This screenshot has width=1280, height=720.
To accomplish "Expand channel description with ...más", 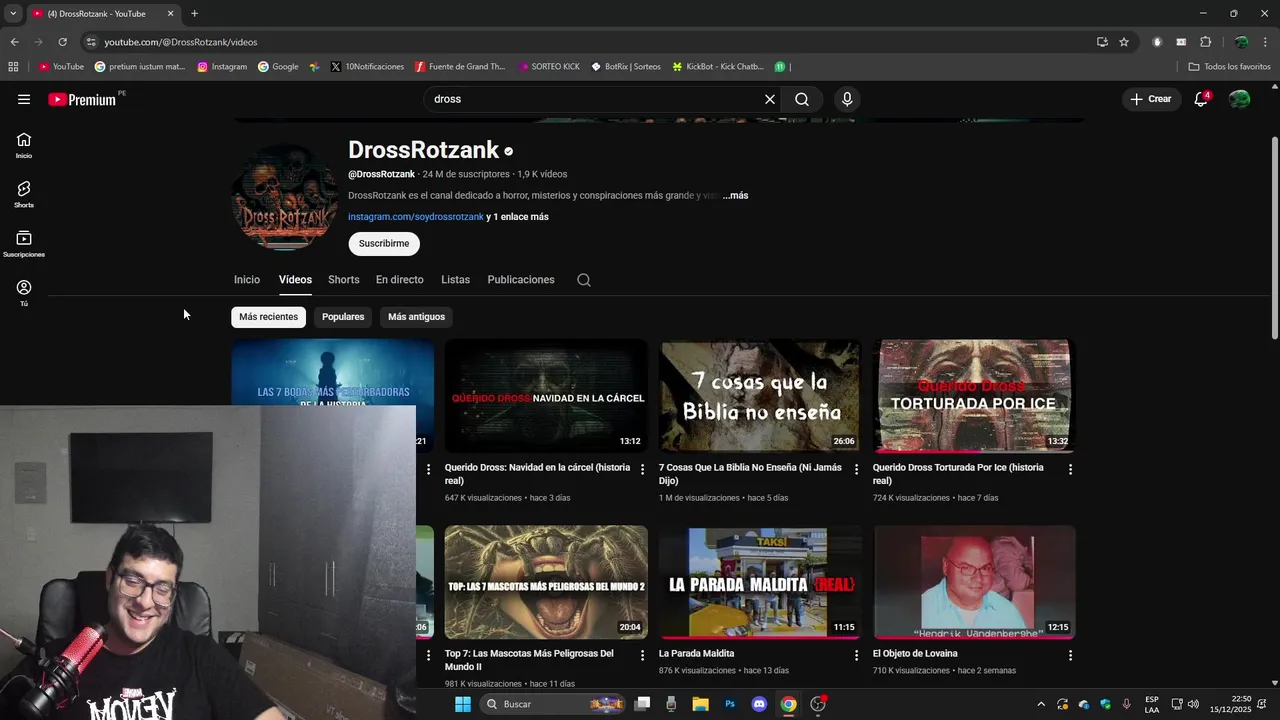I will click(735, 196).
